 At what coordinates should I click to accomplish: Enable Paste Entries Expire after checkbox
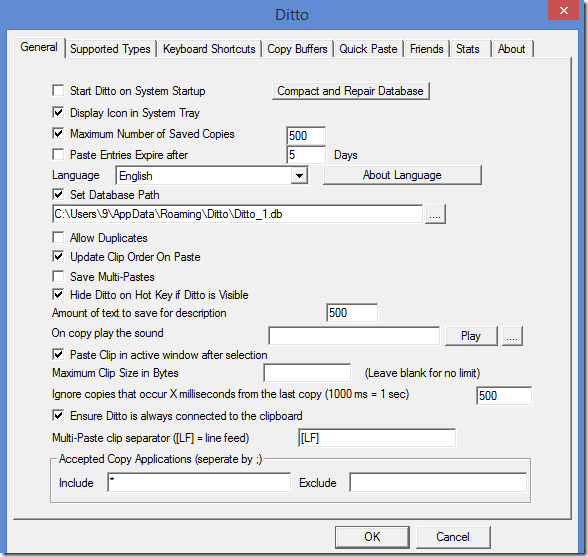[x=58, y=155]
